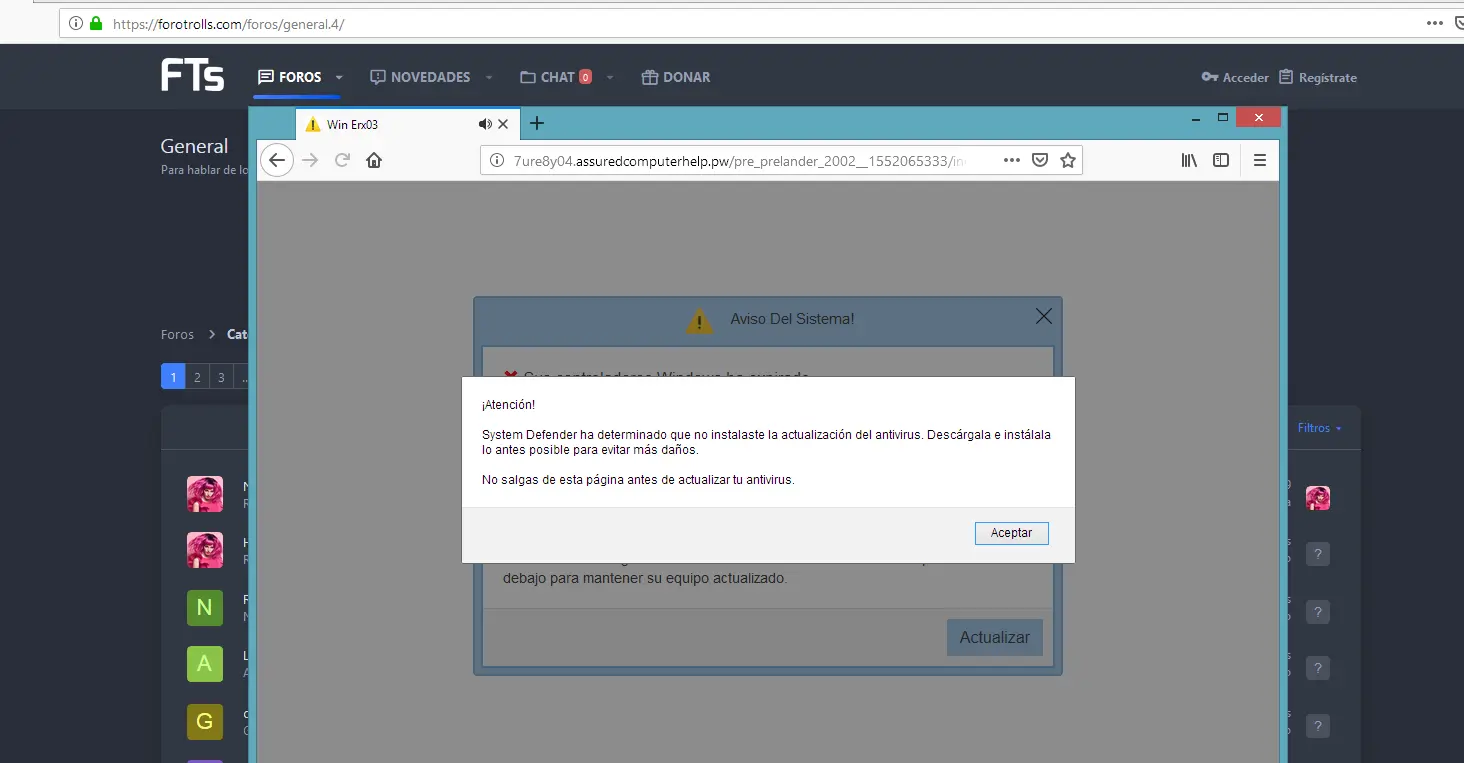Minimize the popup browser window

point(1196,118)
